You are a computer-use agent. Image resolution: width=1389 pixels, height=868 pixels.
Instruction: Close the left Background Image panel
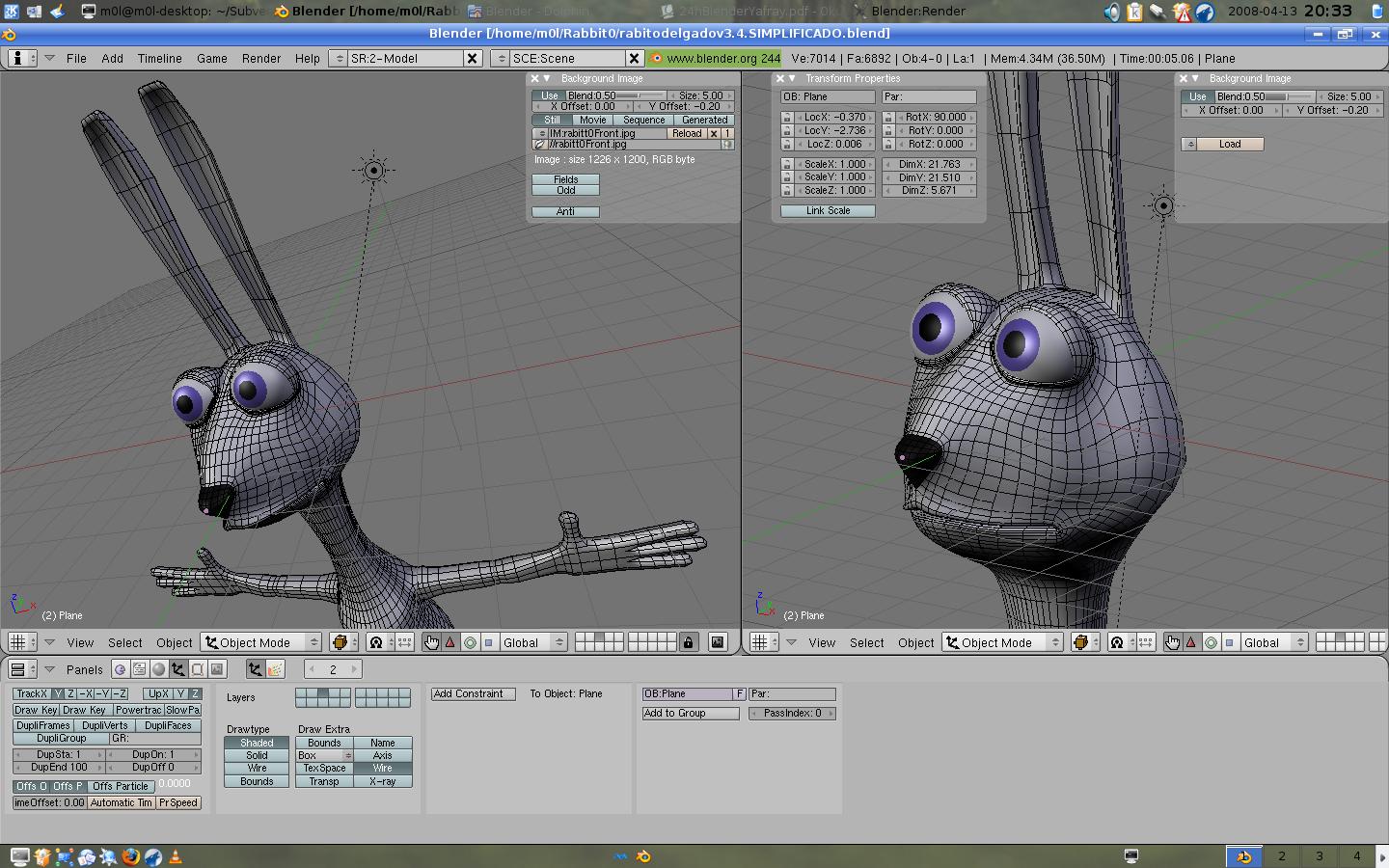[534, 79]
